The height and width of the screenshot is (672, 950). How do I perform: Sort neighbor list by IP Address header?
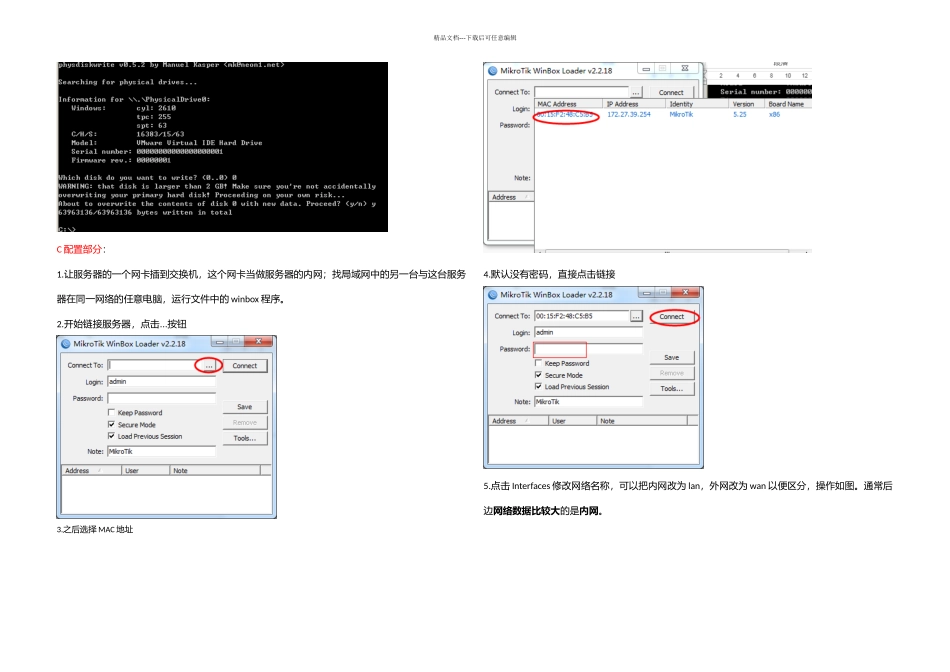635,104
